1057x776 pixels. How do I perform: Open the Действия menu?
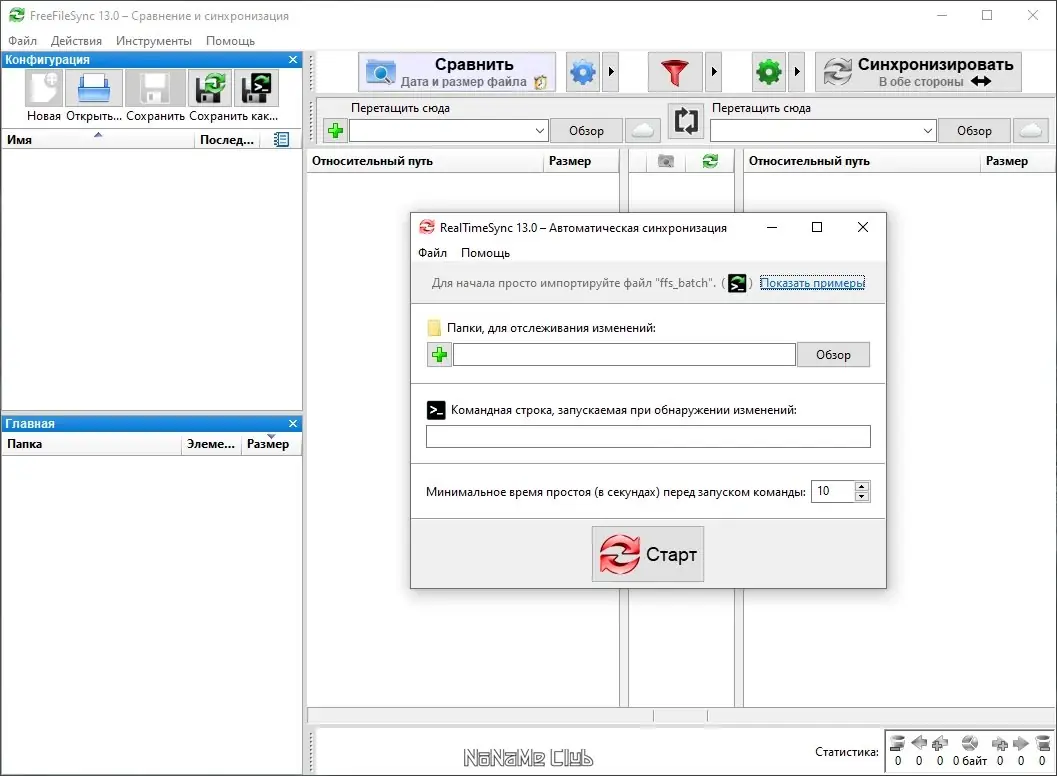click(76, 40)
